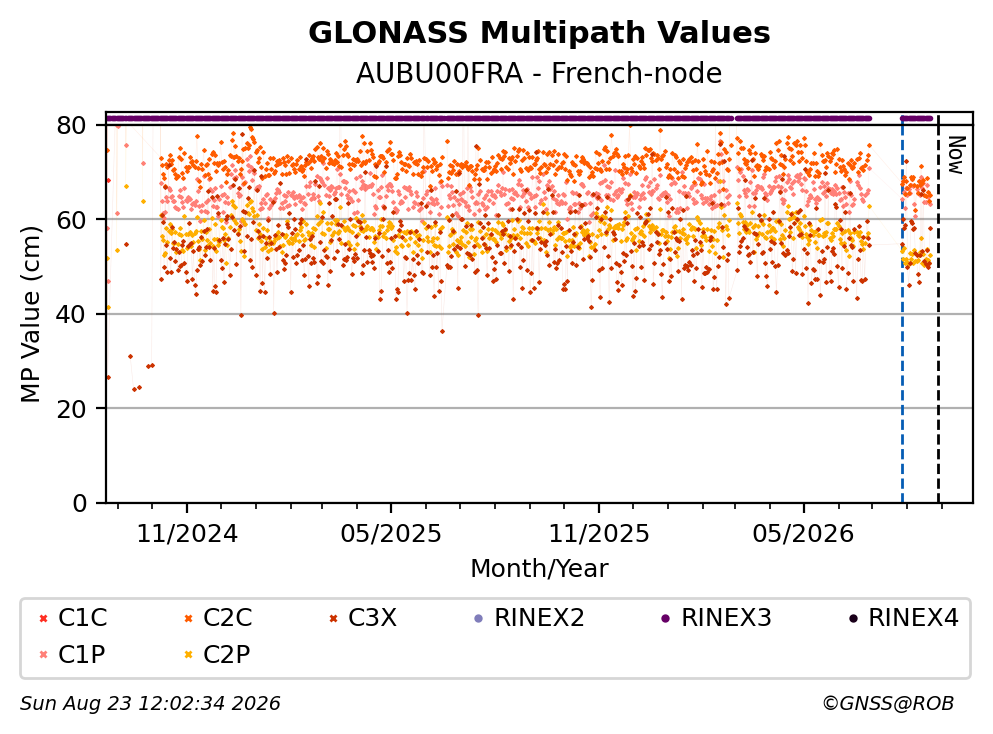This screenshot has width=993, height=734.
Task: Click the blue dashed vertical line
Action: [902, 308]
